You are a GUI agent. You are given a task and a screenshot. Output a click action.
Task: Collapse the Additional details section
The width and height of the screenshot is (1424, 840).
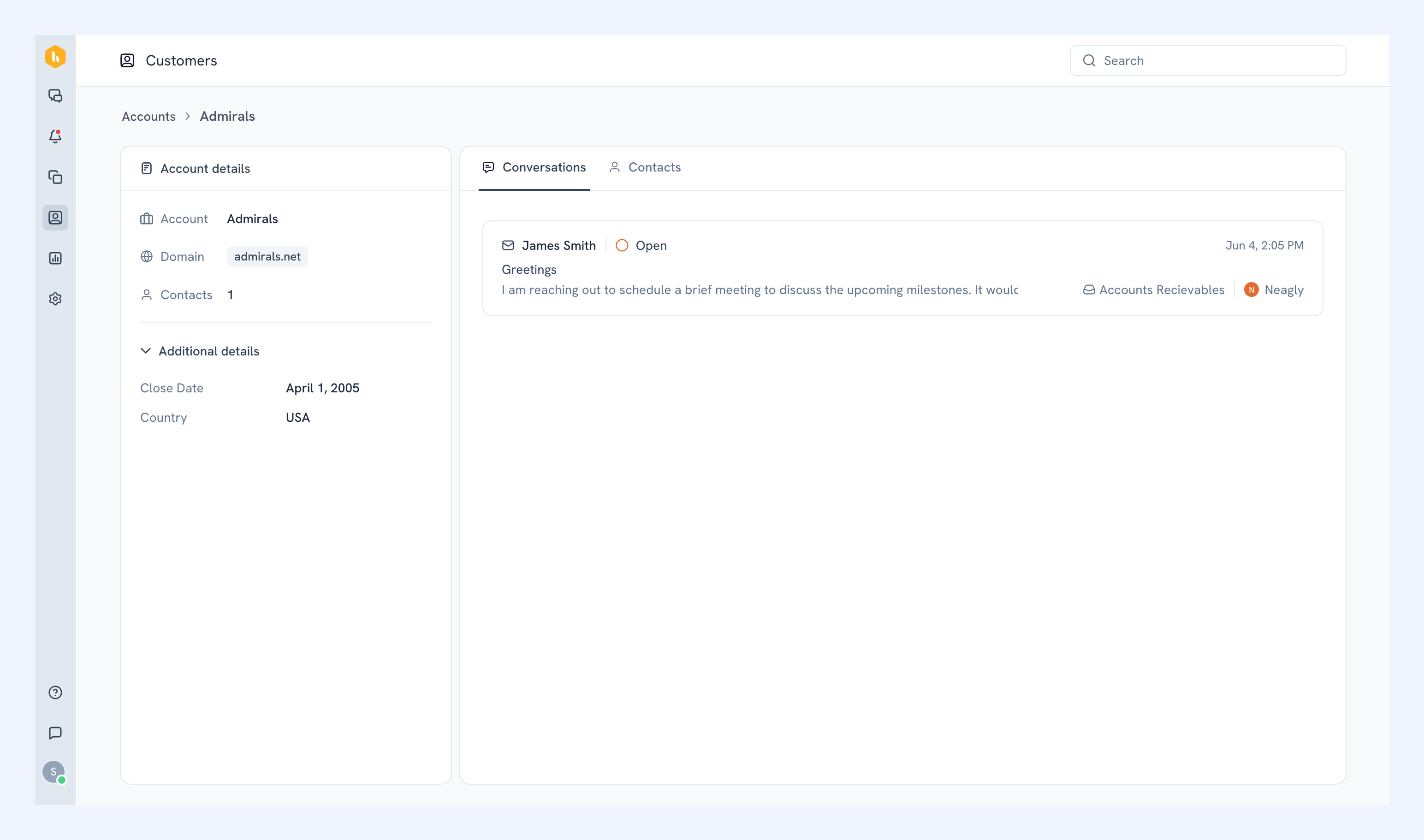click(200, 351)
